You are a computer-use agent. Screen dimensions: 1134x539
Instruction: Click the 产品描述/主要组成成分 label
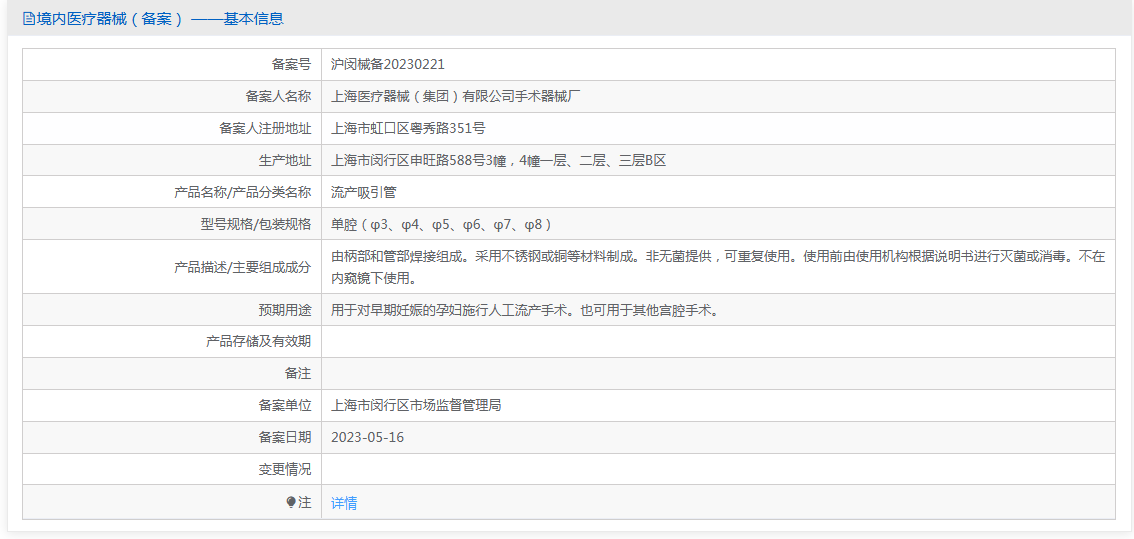click(243, 267)
